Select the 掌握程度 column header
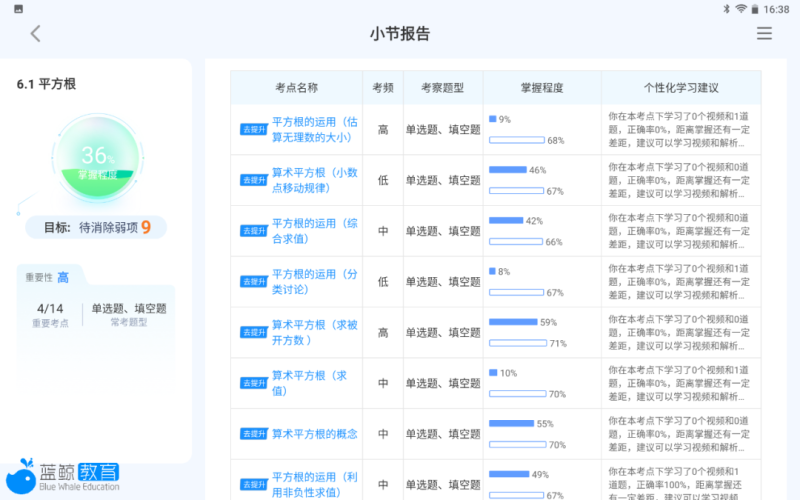800x500 pixels. point(542,88)
